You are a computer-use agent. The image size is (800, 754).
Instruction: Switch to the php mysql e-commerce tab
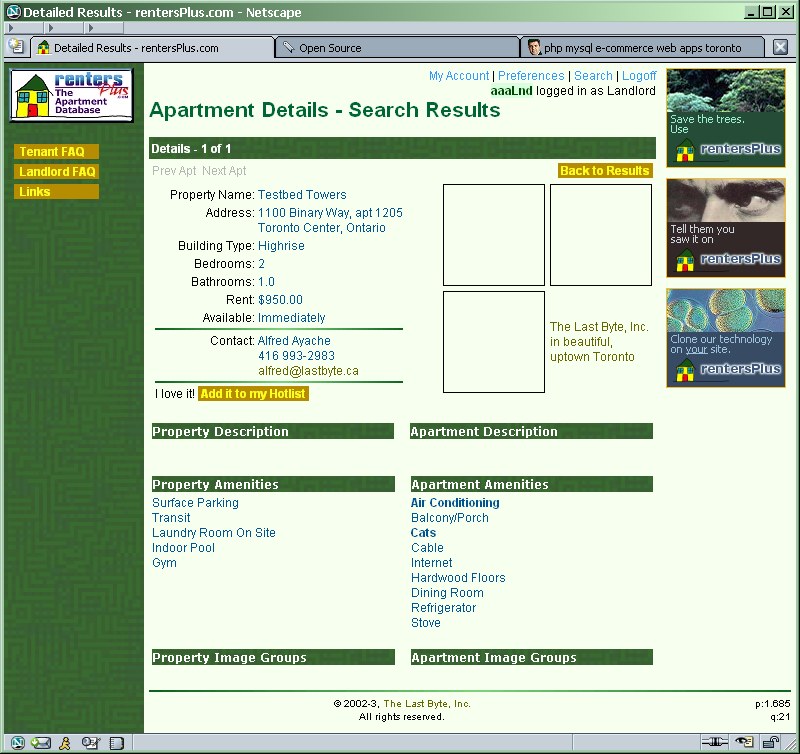click(x=642, y=48)
